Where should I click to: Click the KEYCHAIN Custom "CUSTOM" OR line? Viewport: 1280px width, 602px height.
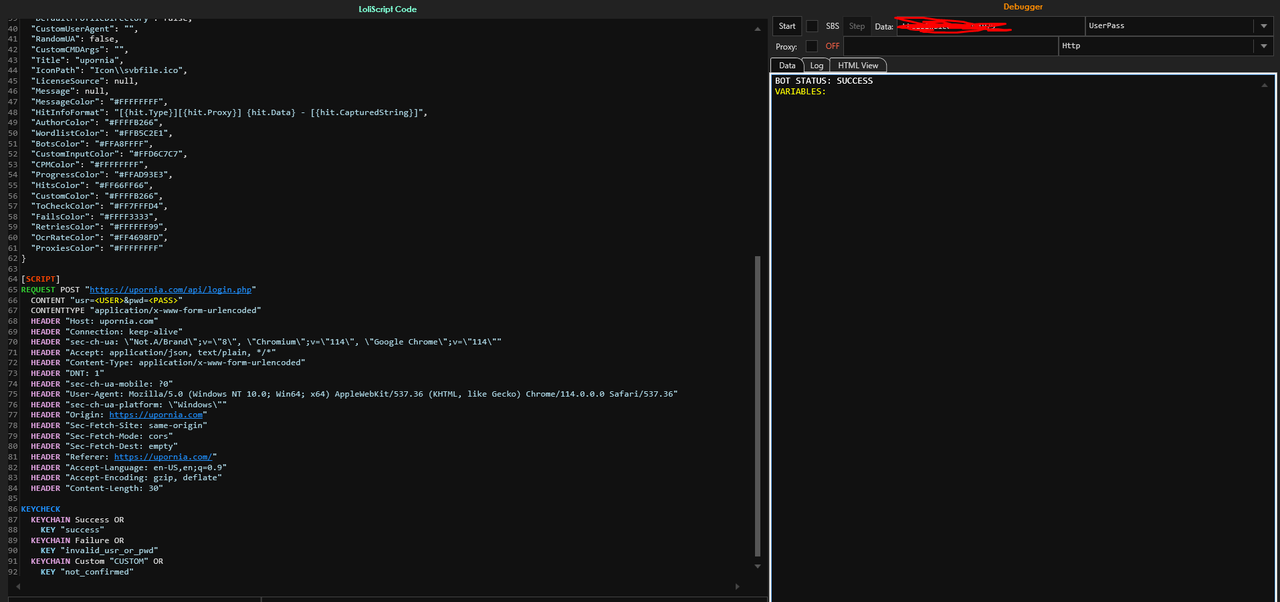pos(97,561)
